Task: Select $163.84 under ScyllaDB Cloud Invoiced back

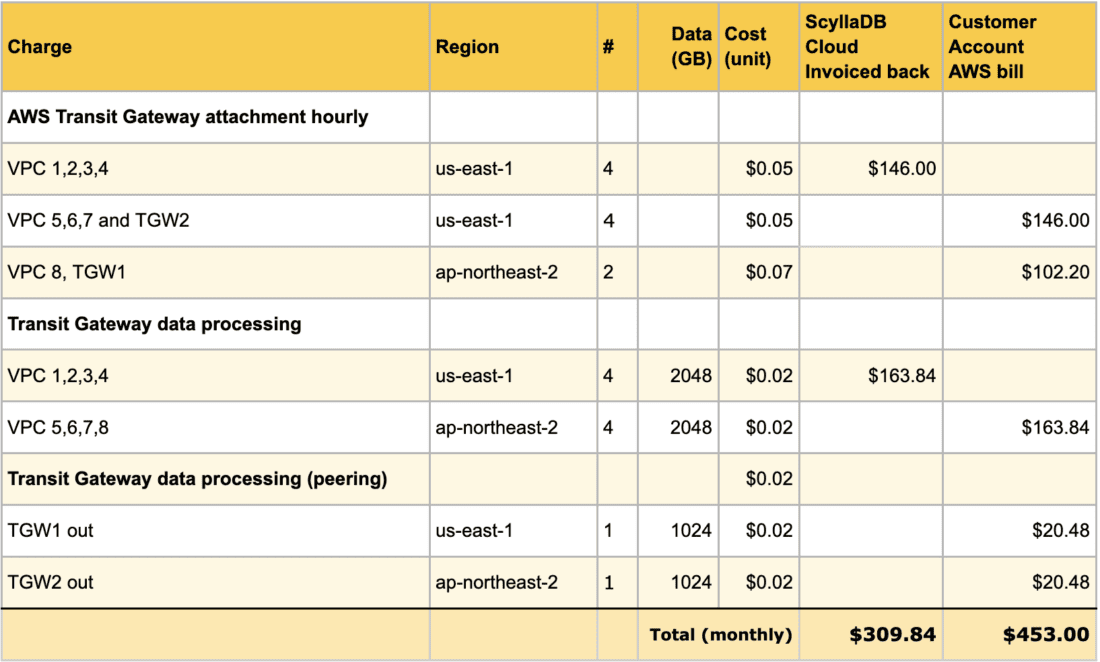Action: click(871, 376)
